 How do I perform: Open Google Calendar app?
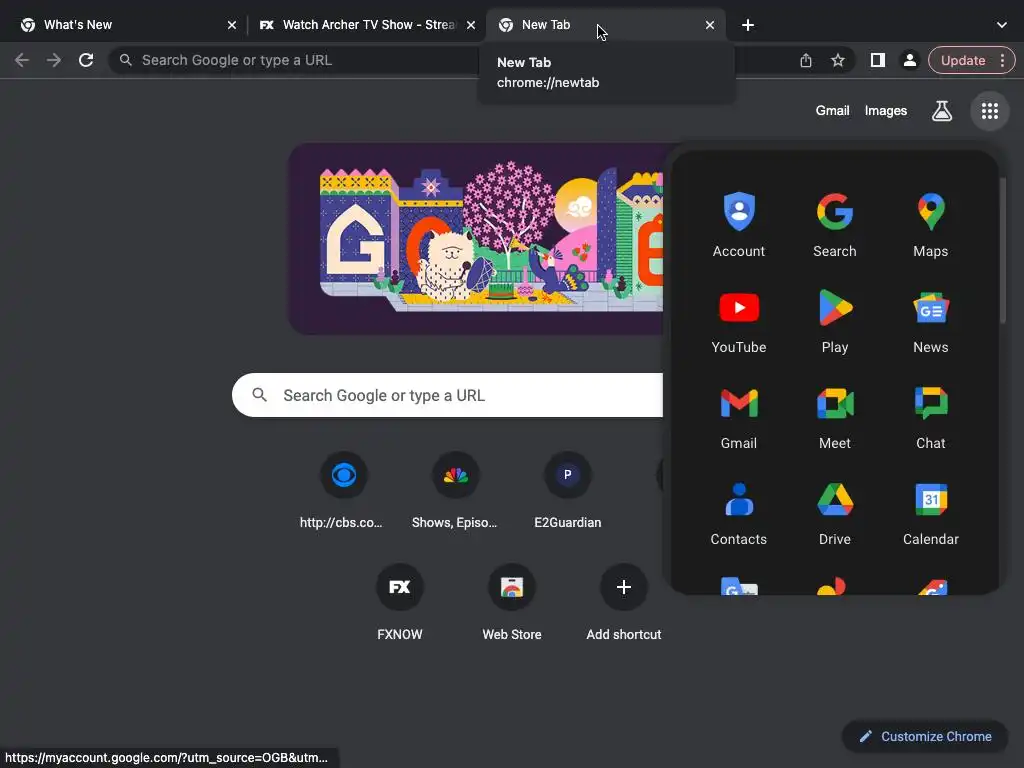[x=931, y=512]
